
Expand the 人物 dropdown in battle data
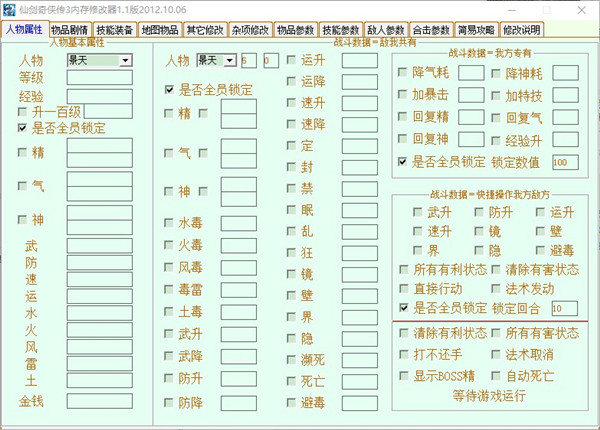pyautogui.click(x=230, y=60)
